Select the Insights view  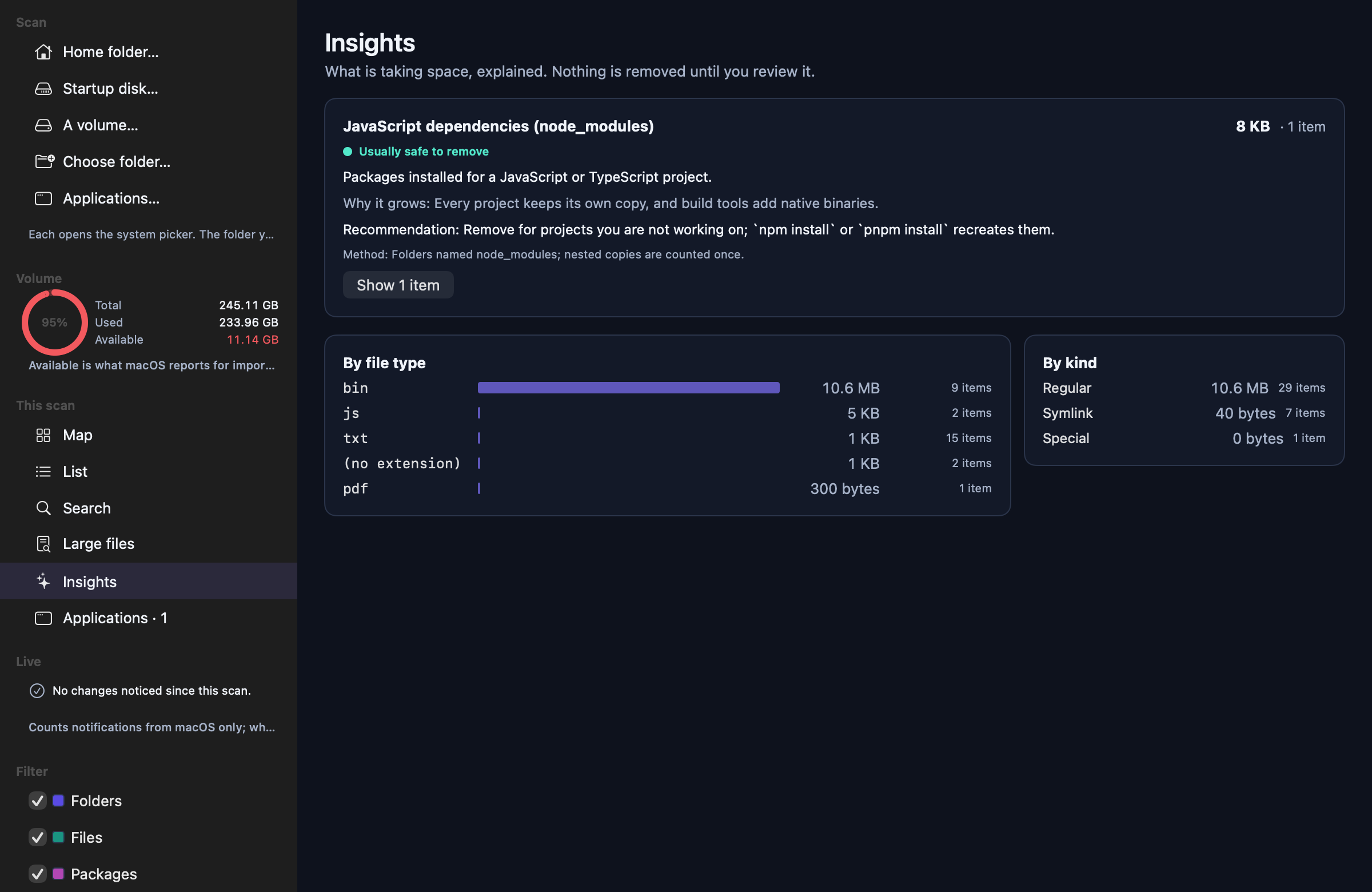coord(149,581)
